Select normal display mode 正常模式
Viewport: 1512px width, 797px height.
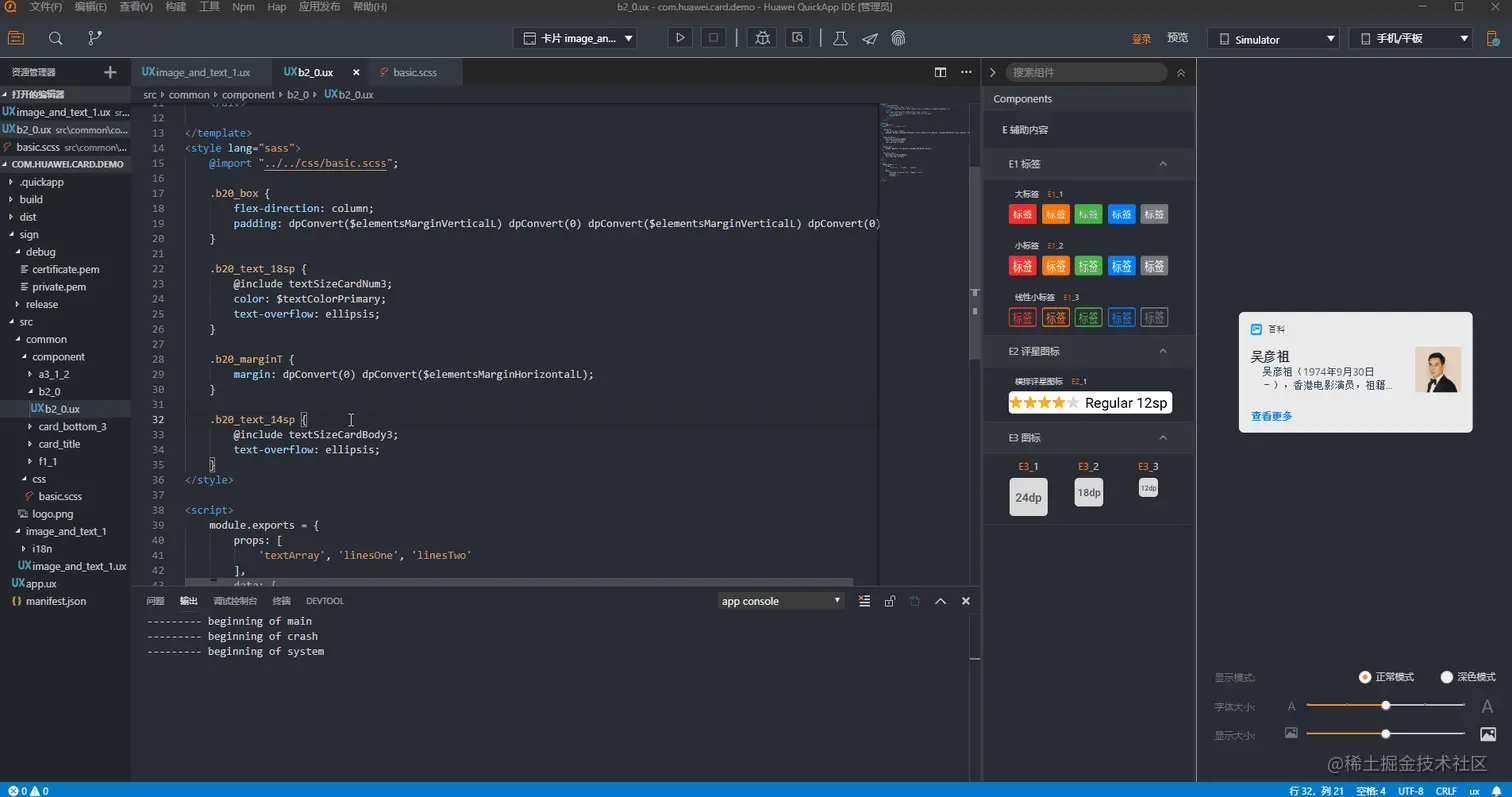1387,677
